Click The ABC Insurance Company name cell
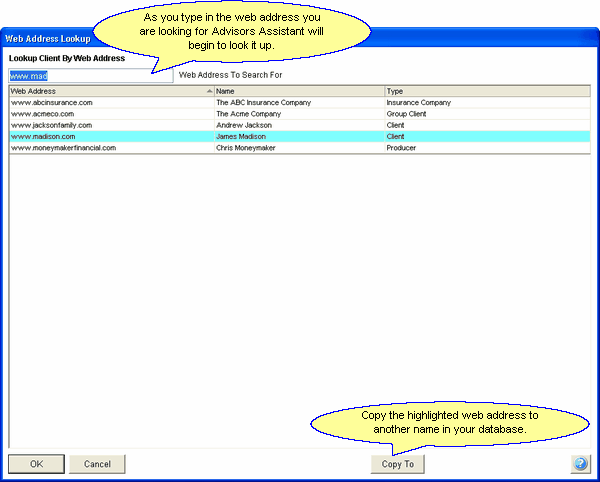 click(x=264, y=102)
